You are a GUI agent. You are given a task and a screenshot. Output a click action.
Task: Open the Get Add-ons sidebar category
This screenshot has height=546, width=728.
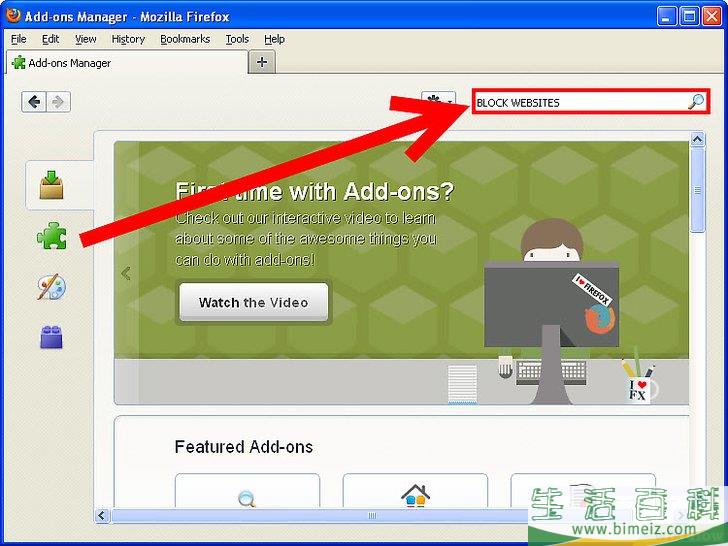52,185
